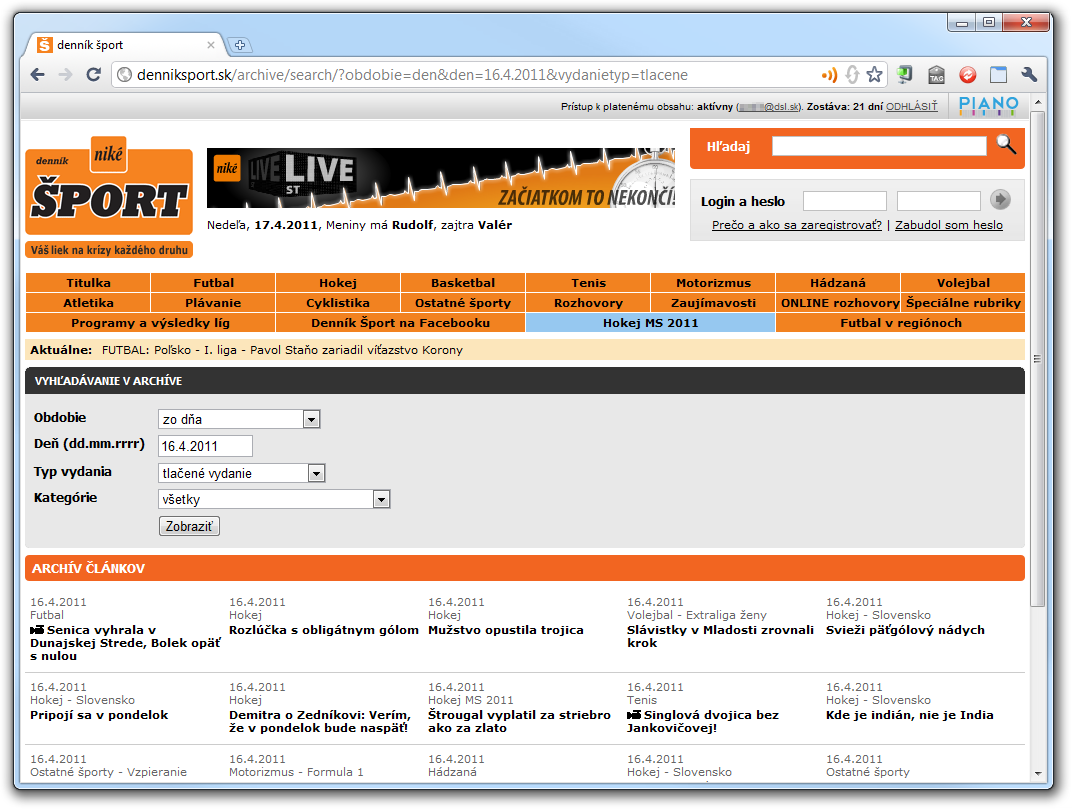Click the Zobraziť button
The height and width of the screenshot is (809, 1072).
[x=189, y=526]
